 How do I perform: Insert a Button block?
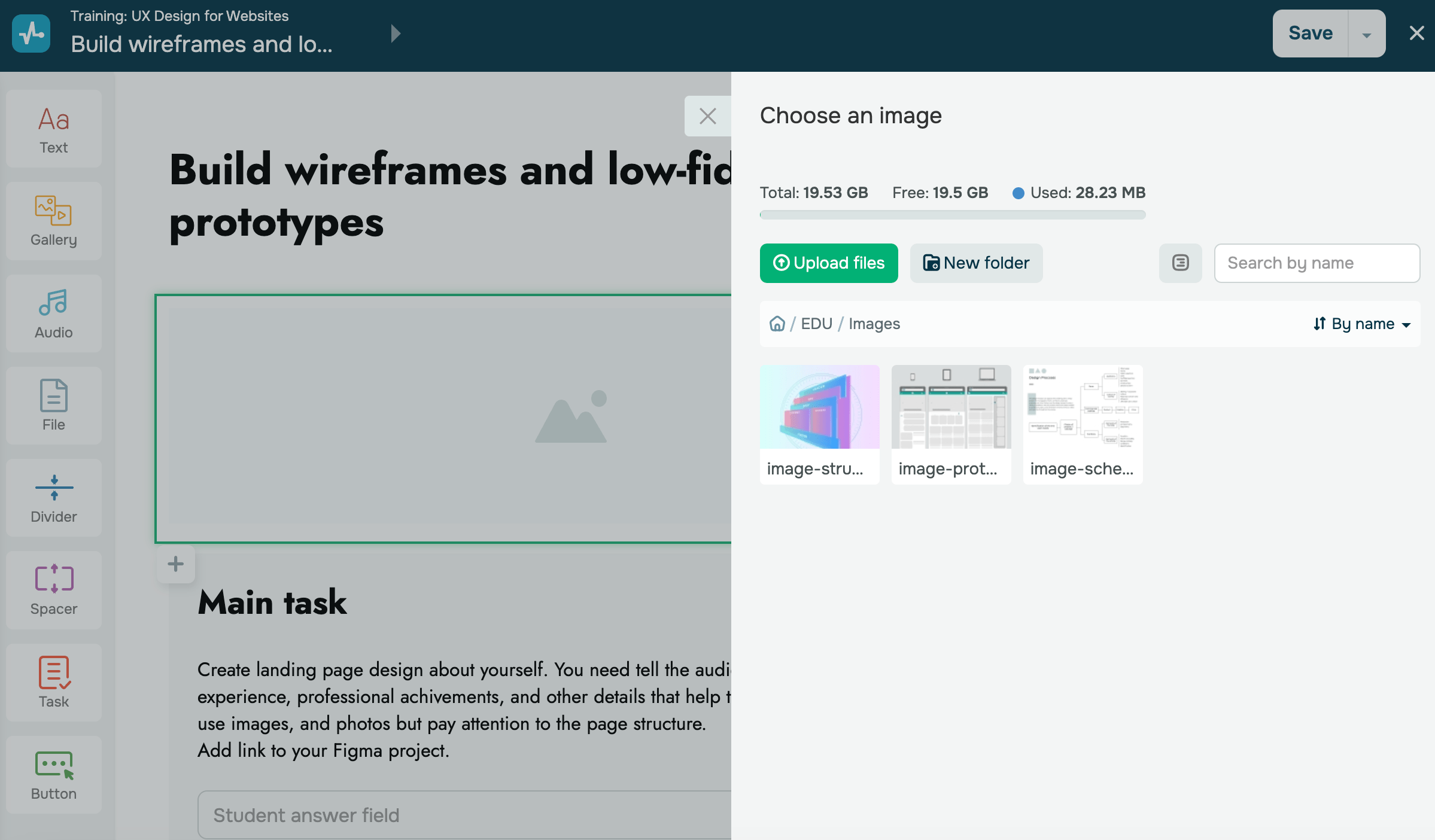pos(53,775)
